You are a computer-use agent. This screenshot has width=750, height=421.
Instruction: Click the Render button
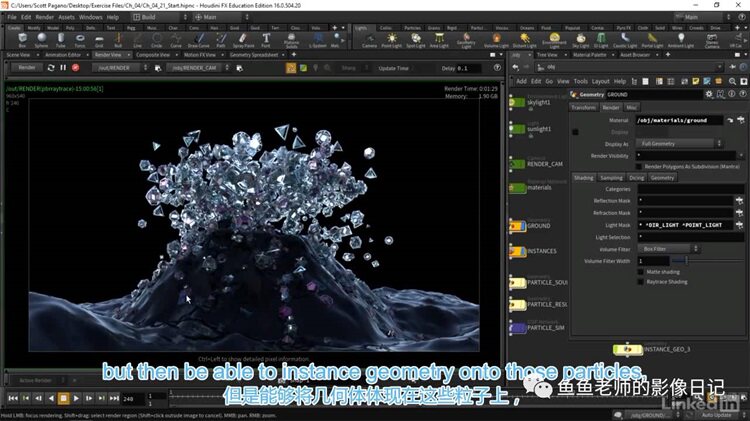click(x=27, y=68)
